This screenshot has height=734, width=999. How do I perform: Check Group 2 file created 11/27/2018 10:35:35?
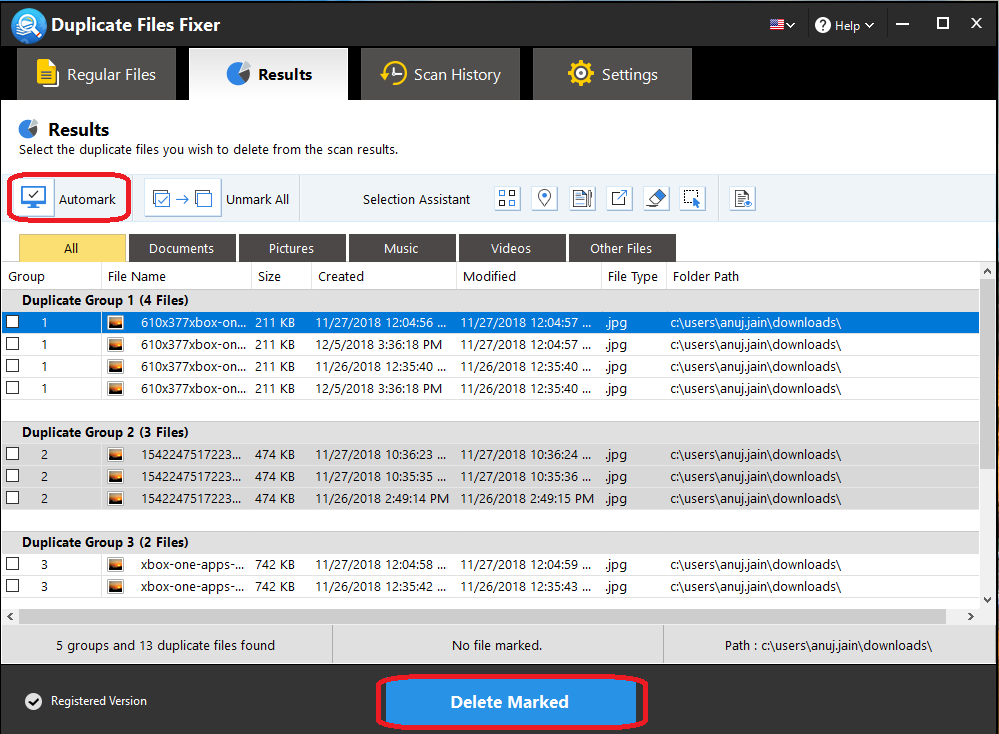tap(13, 476)
